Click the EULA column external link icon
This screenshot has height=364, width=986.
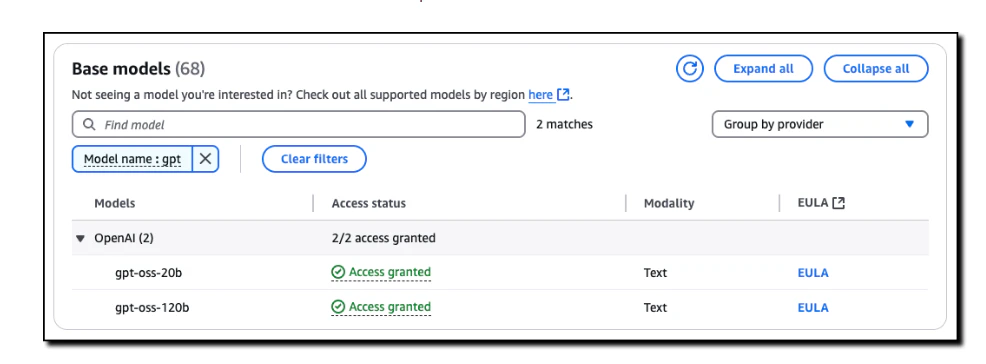click(838, 203)
